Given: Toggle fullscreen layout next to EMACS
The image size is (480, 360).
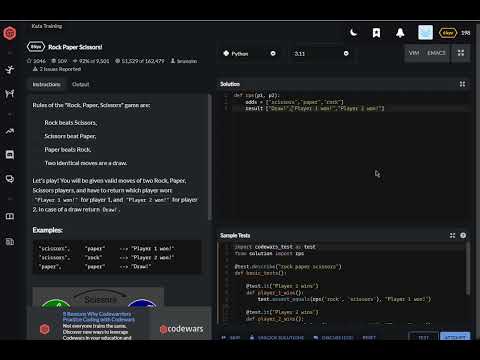Looking at the screenshot, I should (461, 53).
